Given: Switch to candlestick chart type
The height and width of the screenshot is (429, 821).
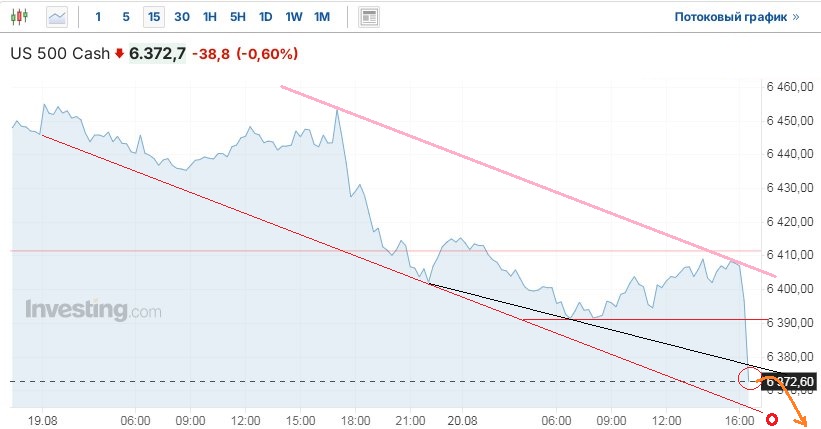Looking at the screenshot, I should (x=22, y=17).
